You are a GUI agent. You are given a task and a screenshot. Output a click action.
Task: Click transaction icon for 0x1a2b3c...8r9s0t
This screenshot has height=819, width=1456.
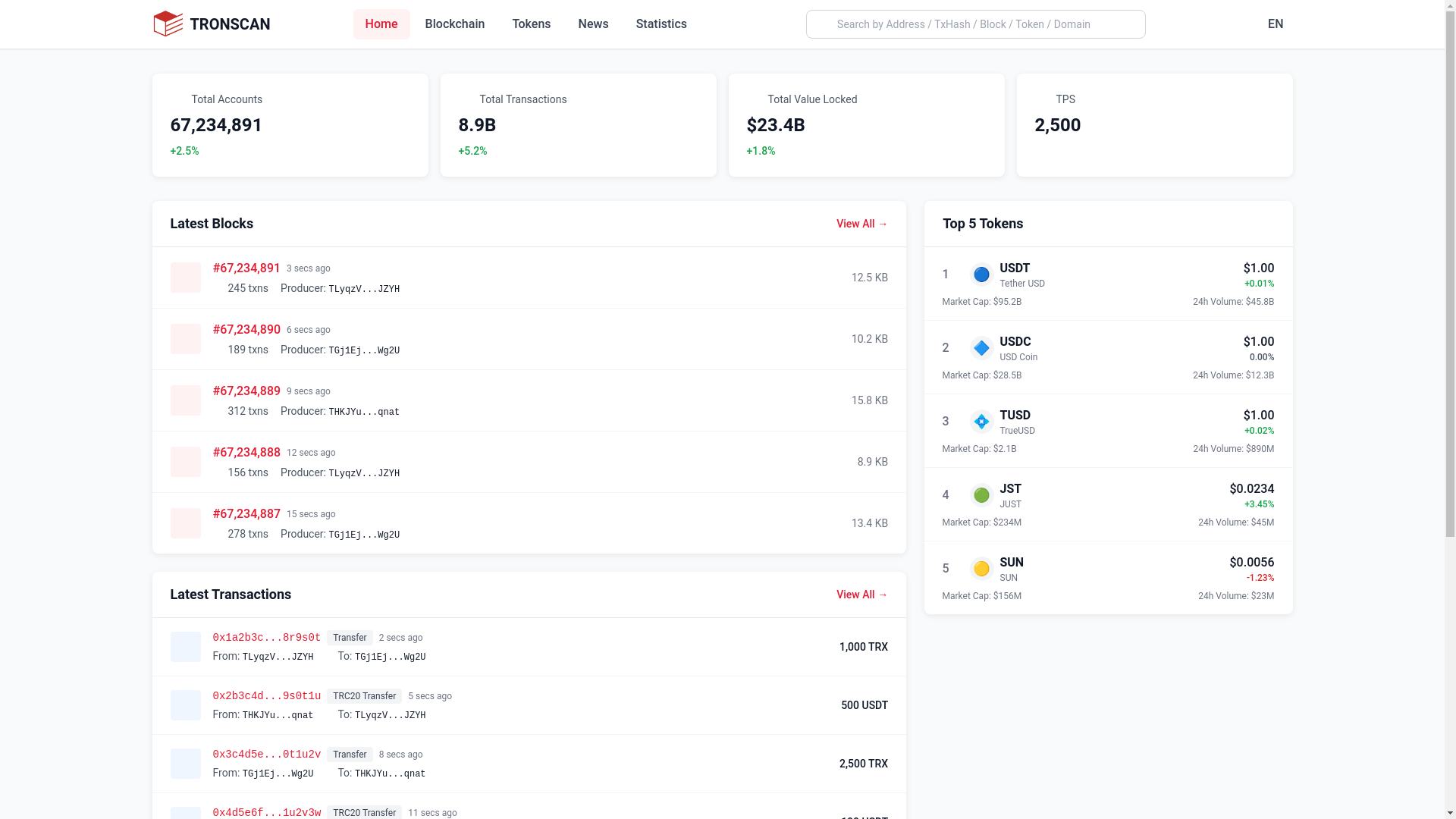coord(185,647)
